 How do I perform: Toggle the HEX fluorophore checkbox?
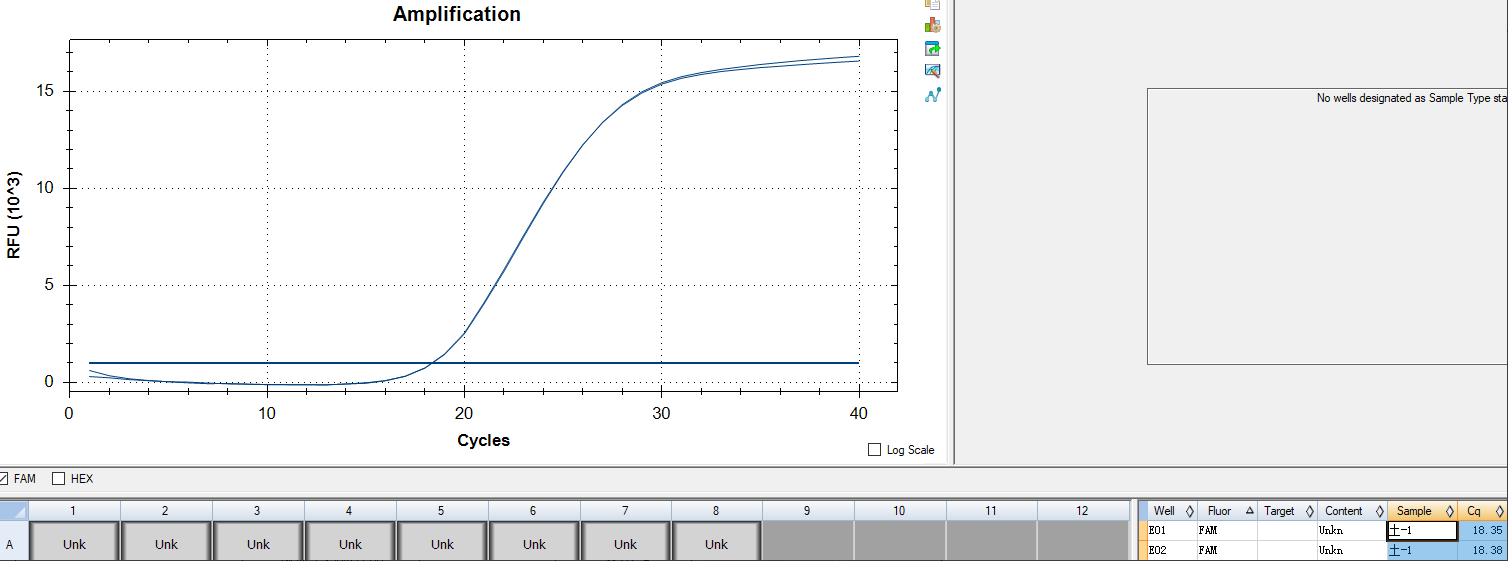click(x=58, y=479)
